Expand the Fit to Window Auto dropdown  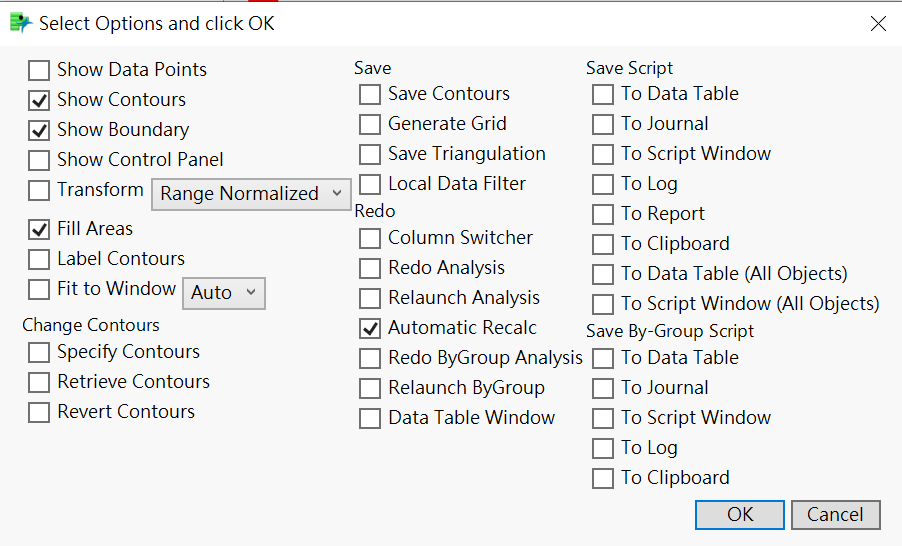224,293
